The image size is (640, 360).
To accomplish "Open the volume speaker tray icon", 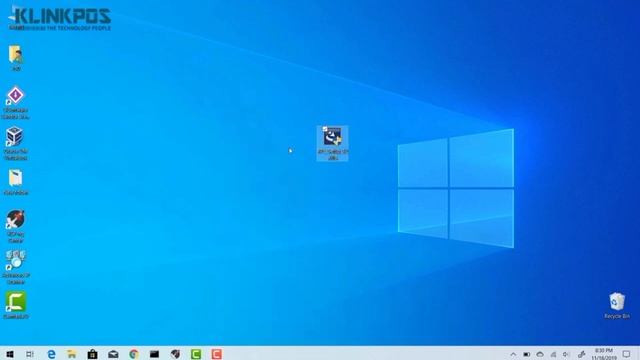I will [566, 354].
